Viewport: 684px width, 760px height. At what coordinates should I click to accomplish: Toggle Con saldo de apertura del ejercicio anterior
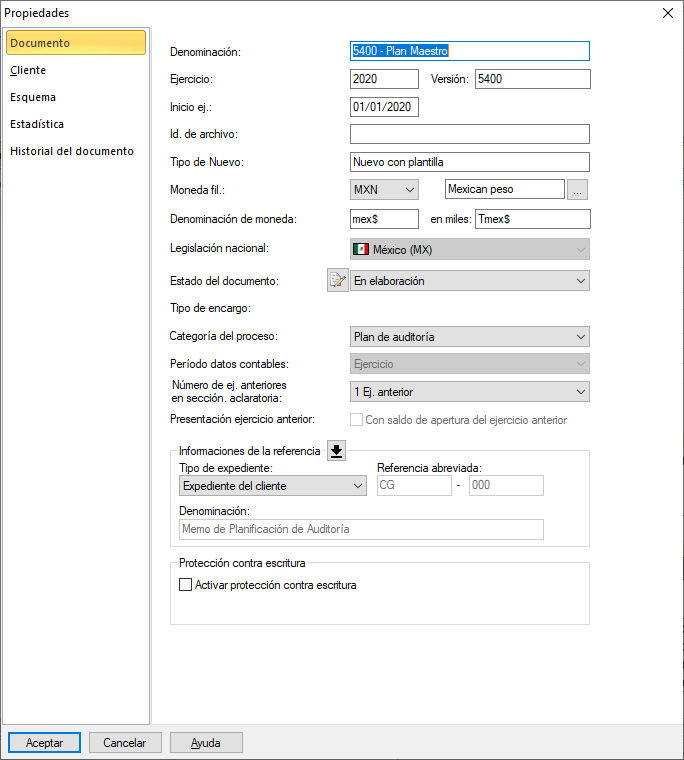pos(356,420)
